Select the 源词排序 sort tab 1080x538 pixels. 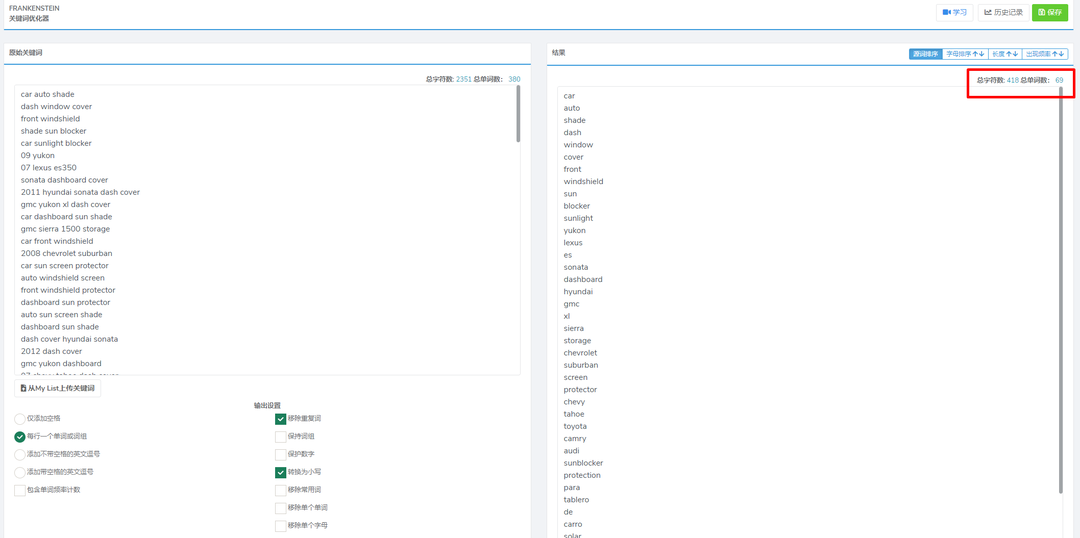point(925,54)
